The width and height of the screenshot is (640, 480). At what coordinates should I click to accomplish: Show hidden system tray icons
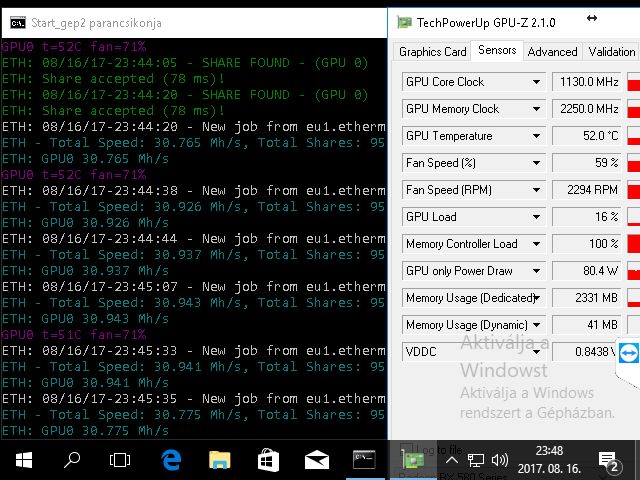click(x=451, y=461)
